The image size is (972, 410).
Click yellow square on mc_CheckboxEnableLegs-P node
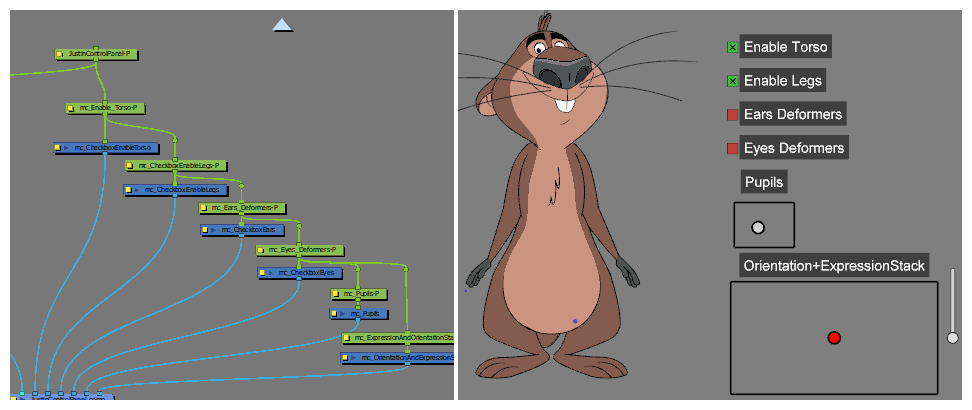click(130, 166)
